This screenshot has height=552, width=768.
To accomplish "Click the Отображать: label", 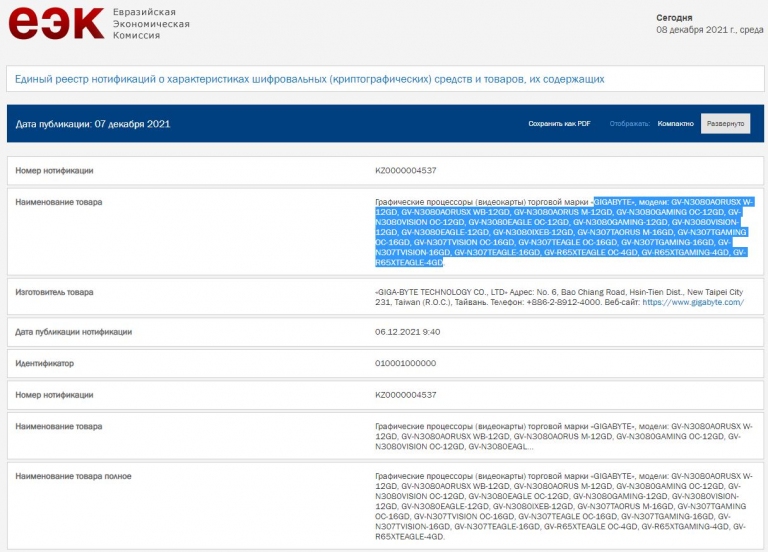I will 629,123.
